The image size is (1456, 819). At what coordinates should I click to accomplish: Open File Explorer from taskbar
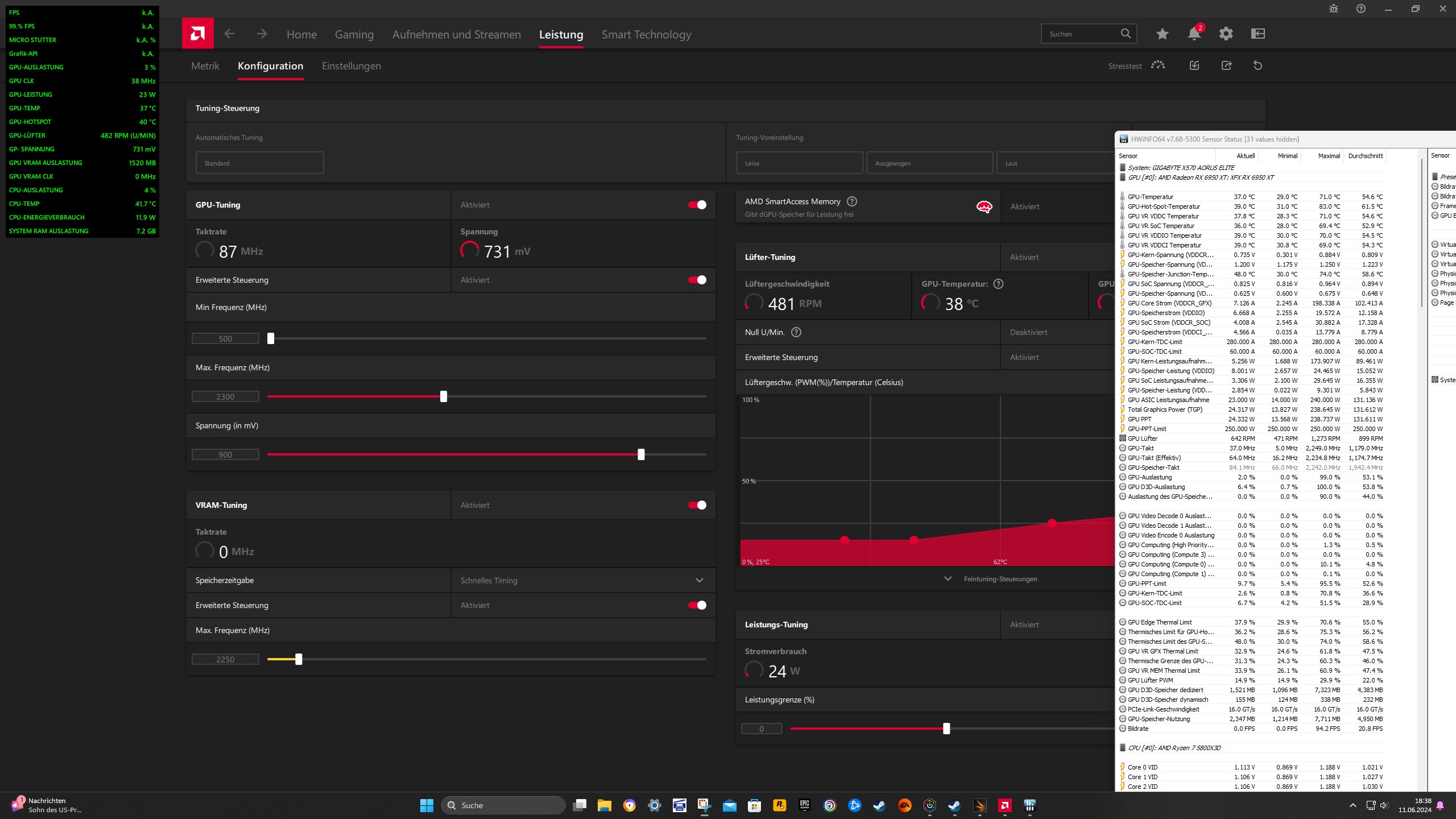point(605,805)
